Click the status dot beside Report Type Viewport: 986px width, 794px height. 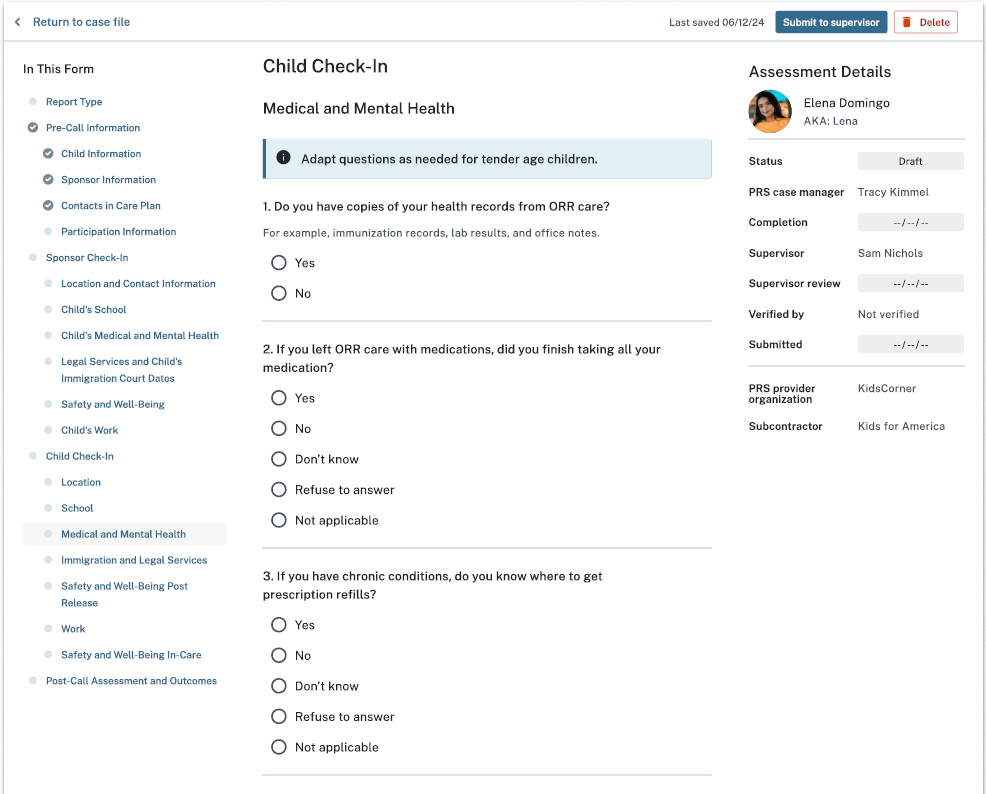tap(33, 102)
